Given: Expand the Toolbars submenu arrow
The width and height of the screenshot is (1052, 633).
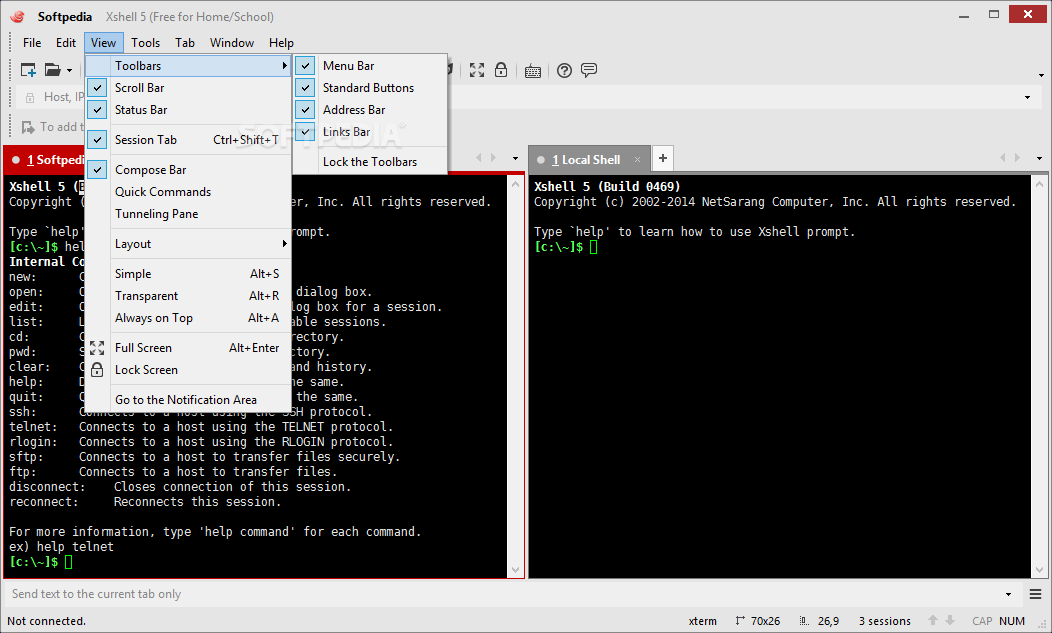Looking at the screenshot, I should pyautogui.click(x=284, y=66).
